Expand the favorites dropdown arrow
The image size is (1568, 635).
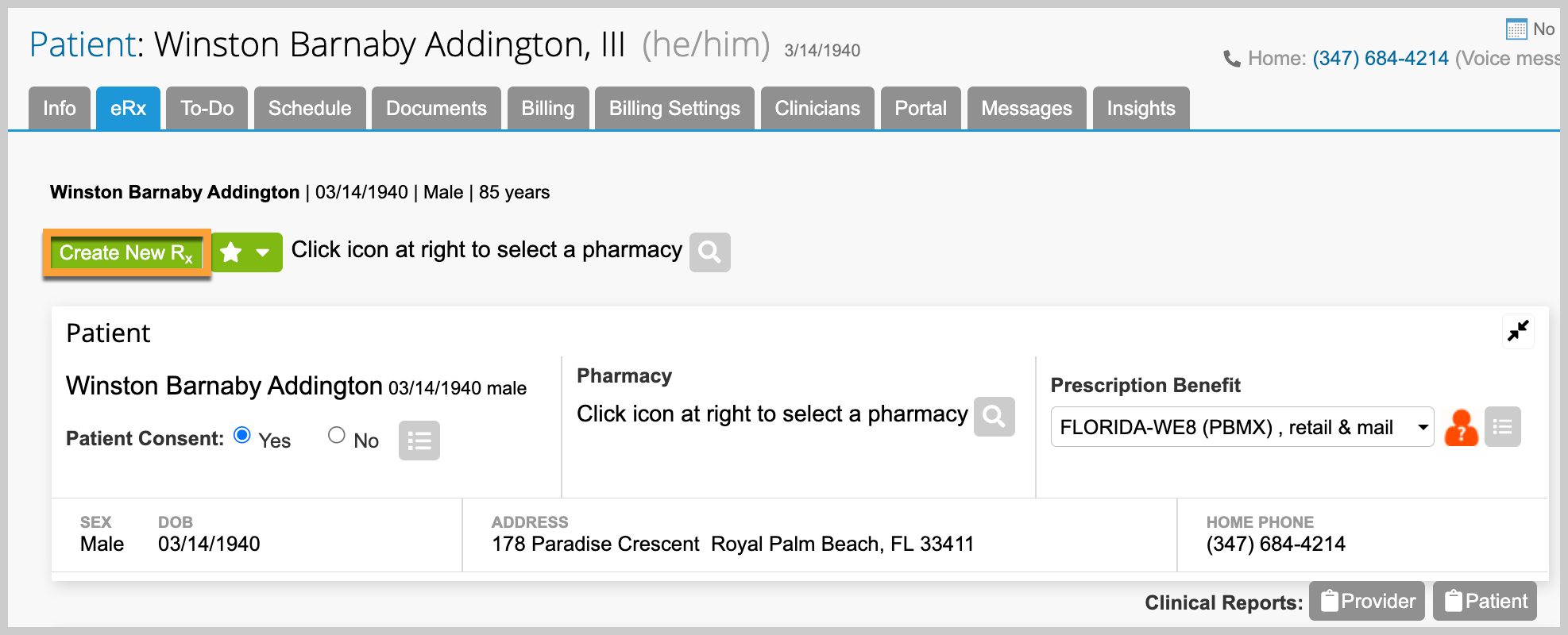(263, 252)
